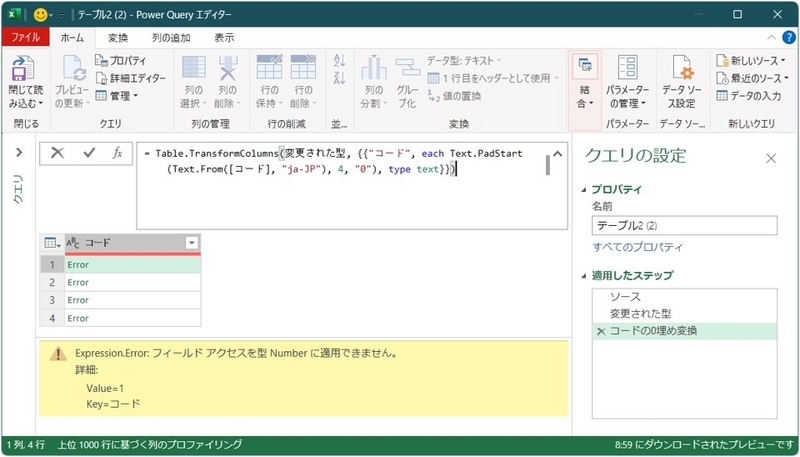Select the Error cell in row 3
800x457 pixels.
click(133, 300)
